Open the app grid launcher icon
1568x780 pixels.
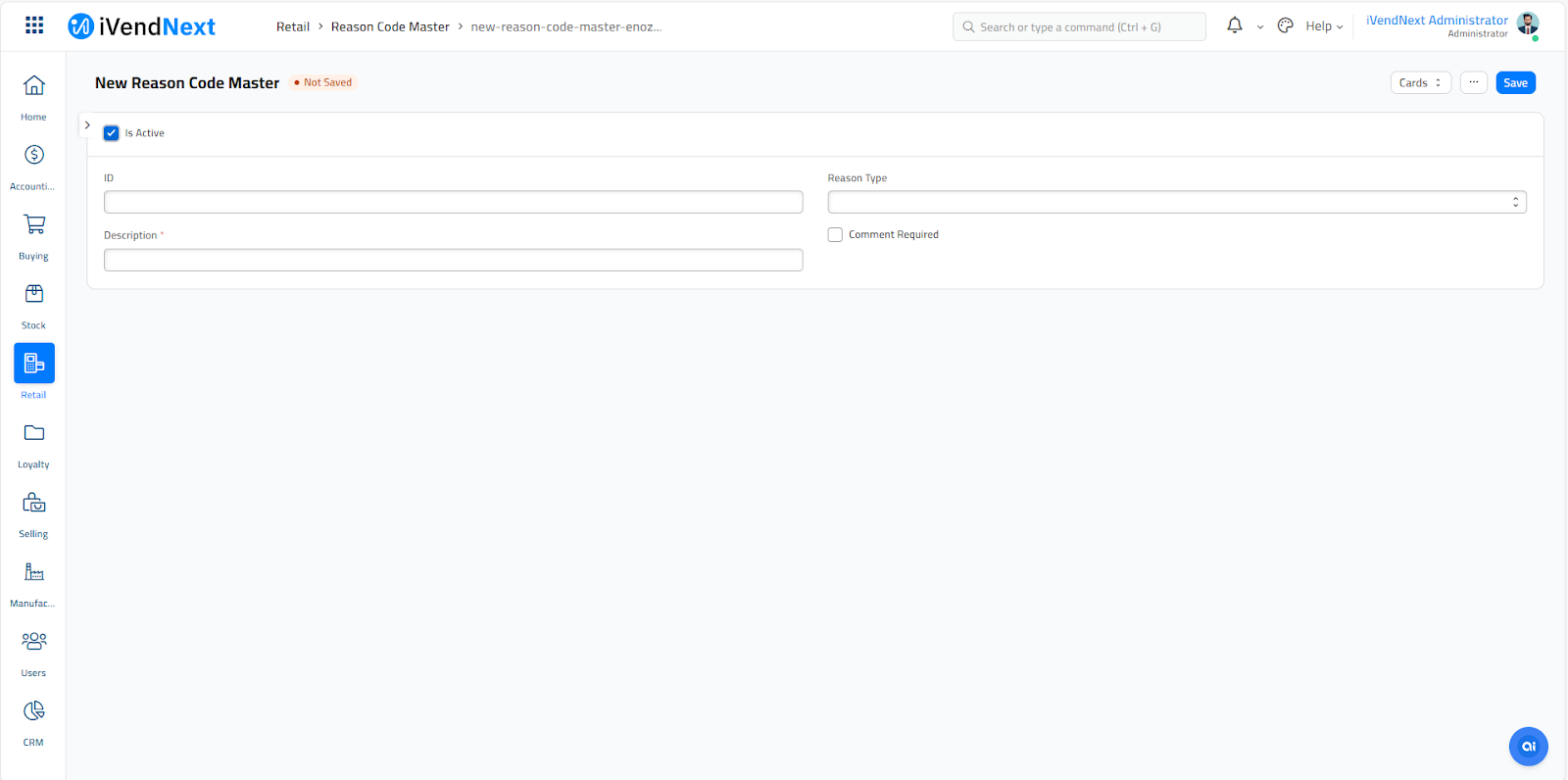tap(34, 25)
